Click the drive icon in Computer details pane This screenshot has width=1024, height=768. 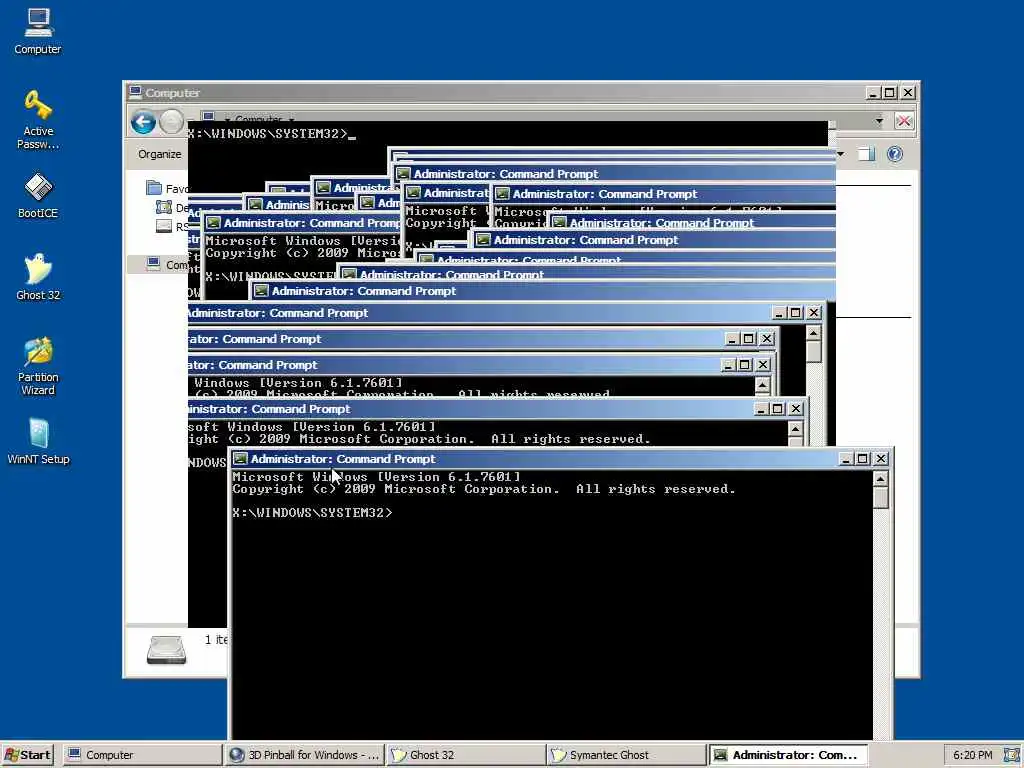[167, 650]
